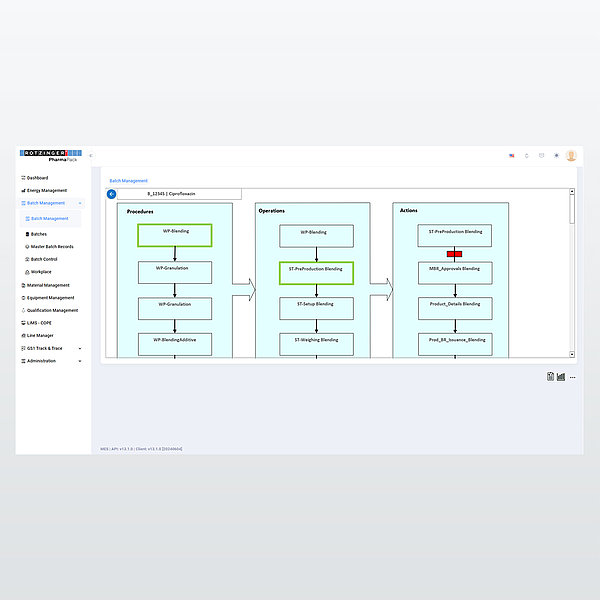
Task: Expand the GS1 Track & Trace menu
Action: [80, 348]
